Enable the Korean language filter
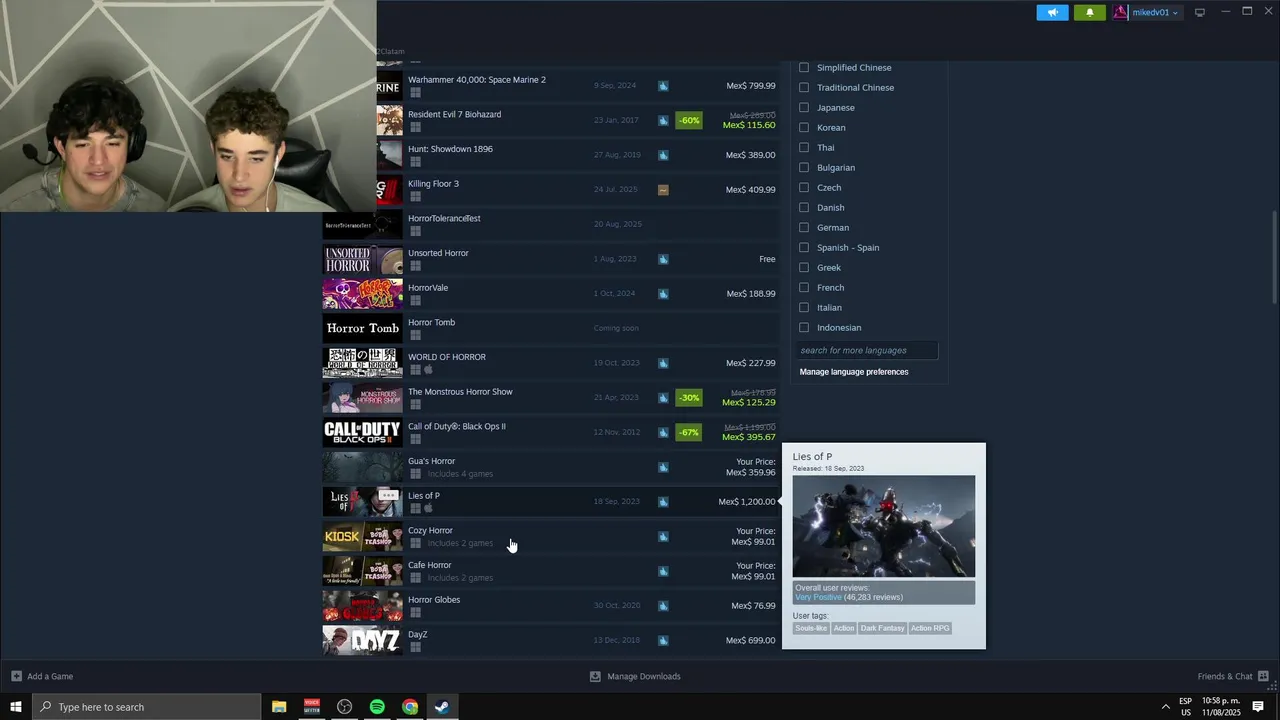This screenshot has height=720, width=1280. pos(804,127)
